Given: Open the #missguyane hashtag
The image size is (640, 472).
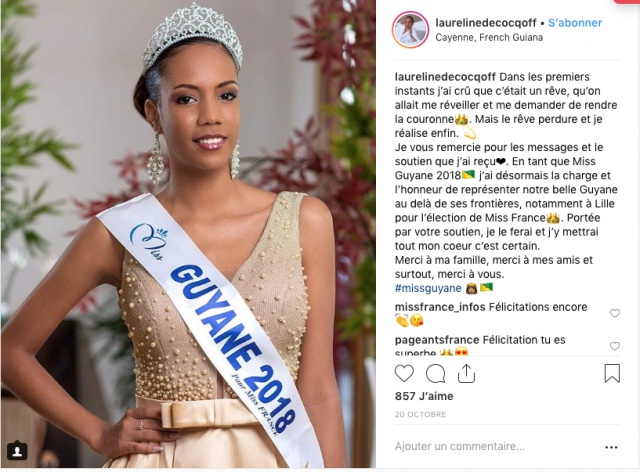Looking at the screenshot, I should [428, 288].
